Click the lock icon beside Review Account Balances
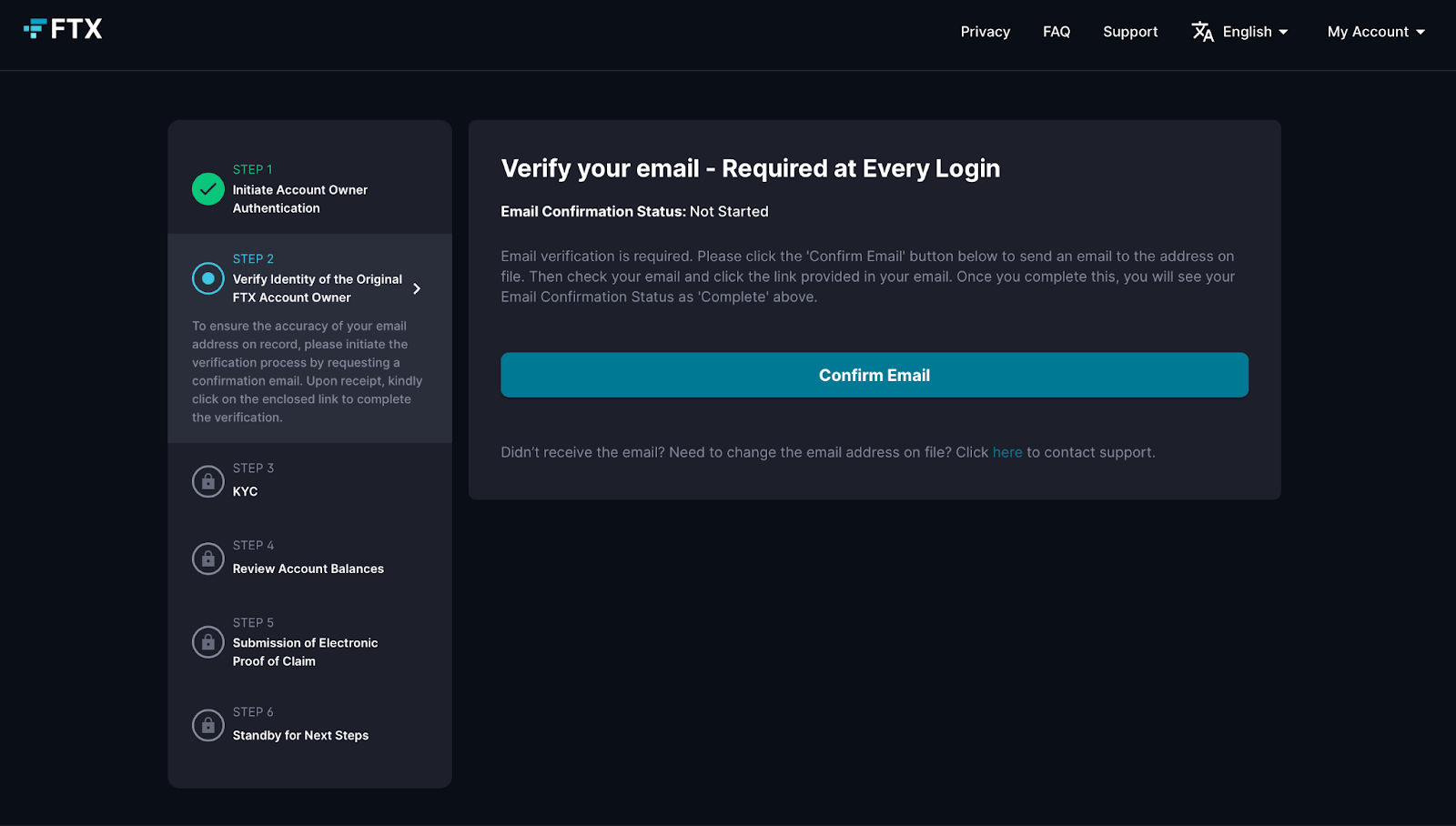Viewport: 1456px width, 826px height. 207,559
